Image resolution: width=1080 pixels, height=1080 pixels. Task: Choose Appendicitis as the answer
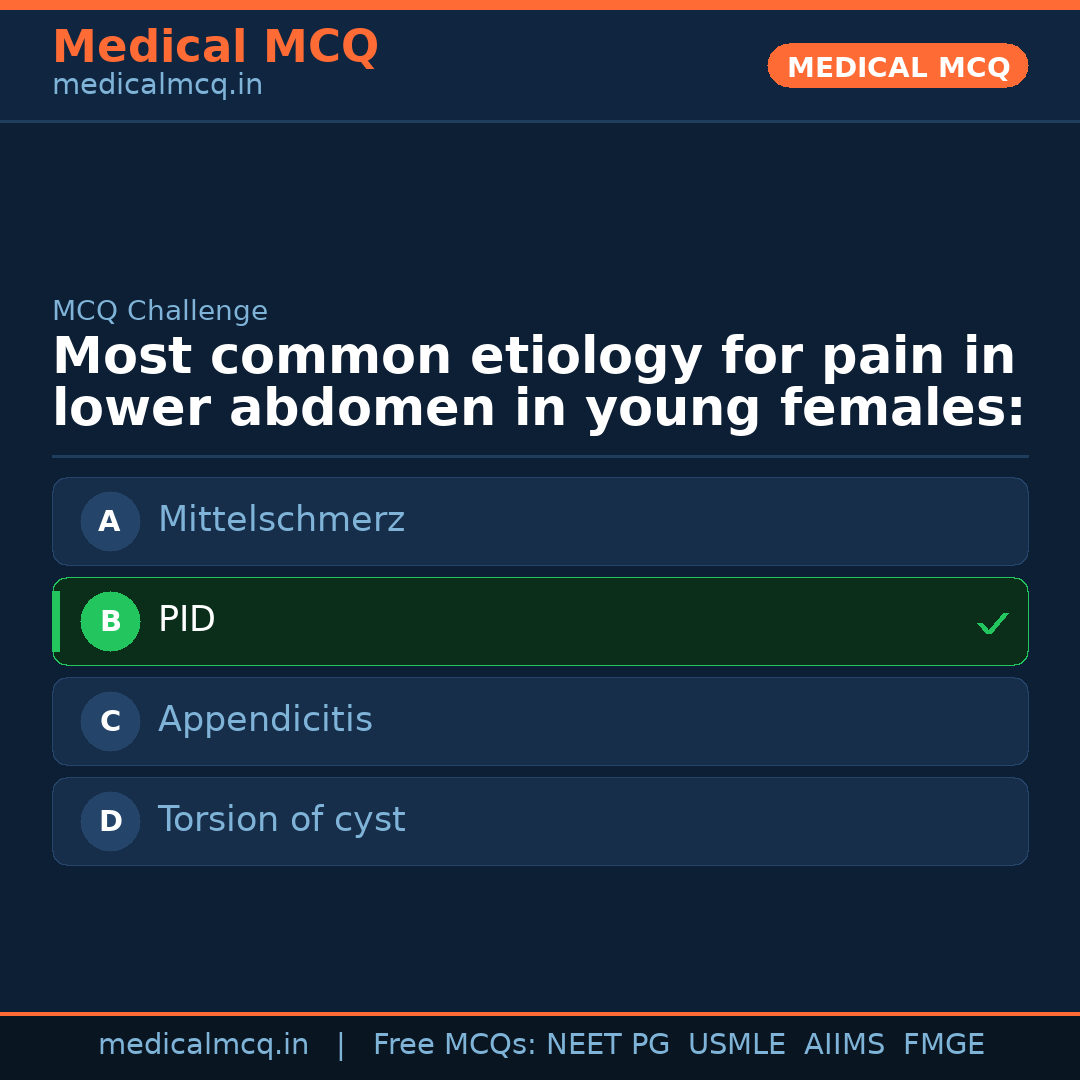point(265,720)
